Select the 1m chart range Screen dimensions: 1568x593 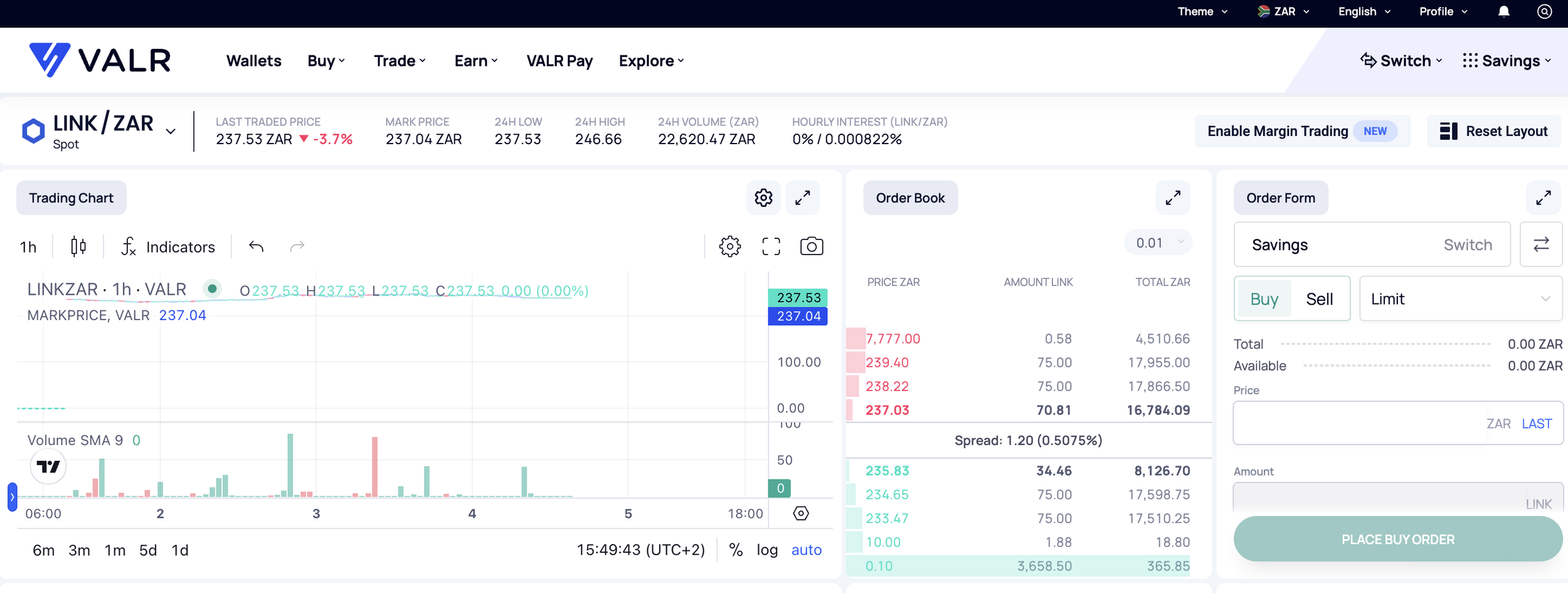pos(115,550)
